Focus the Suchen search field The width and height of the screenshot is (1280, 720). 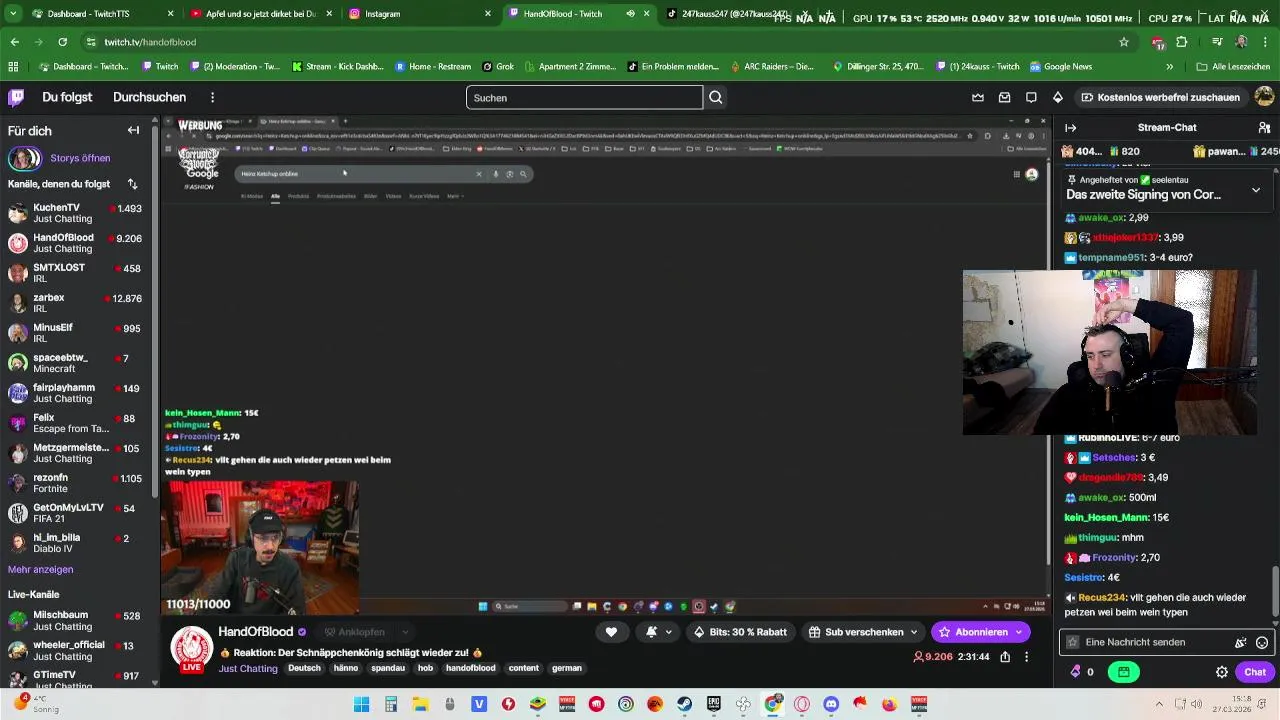tap(584, 97)
